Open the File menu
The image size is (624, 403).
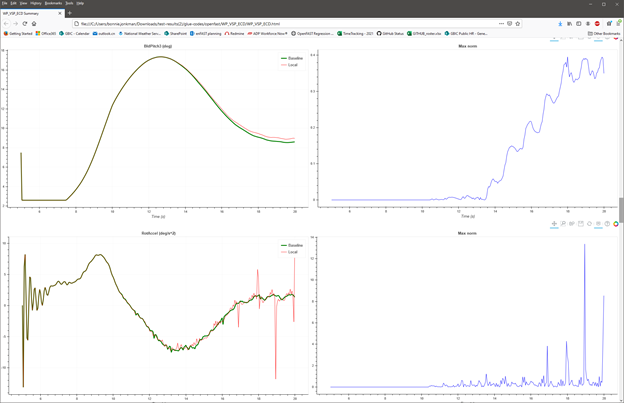point(5,3)
